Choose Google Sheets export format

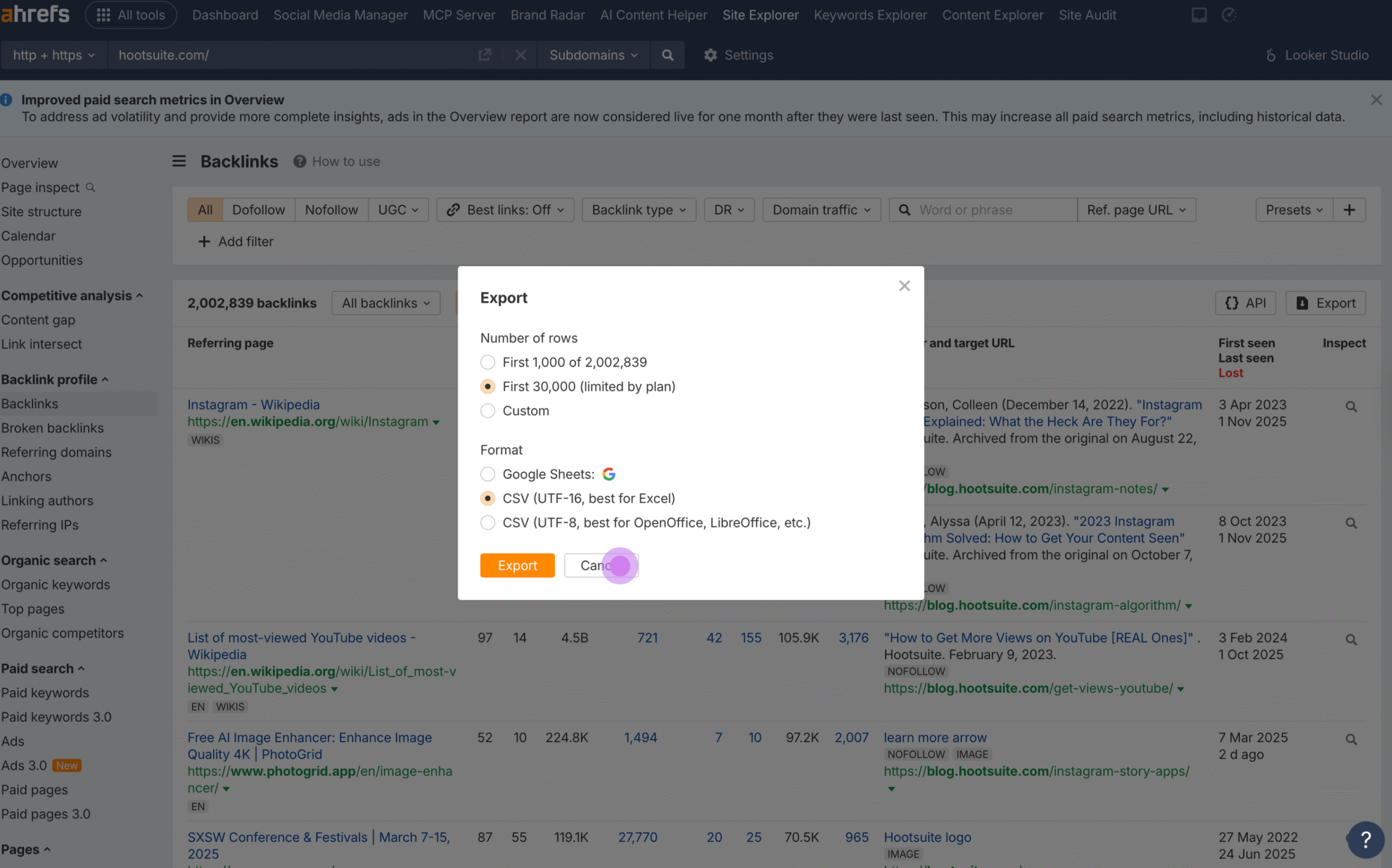[488, 474]
